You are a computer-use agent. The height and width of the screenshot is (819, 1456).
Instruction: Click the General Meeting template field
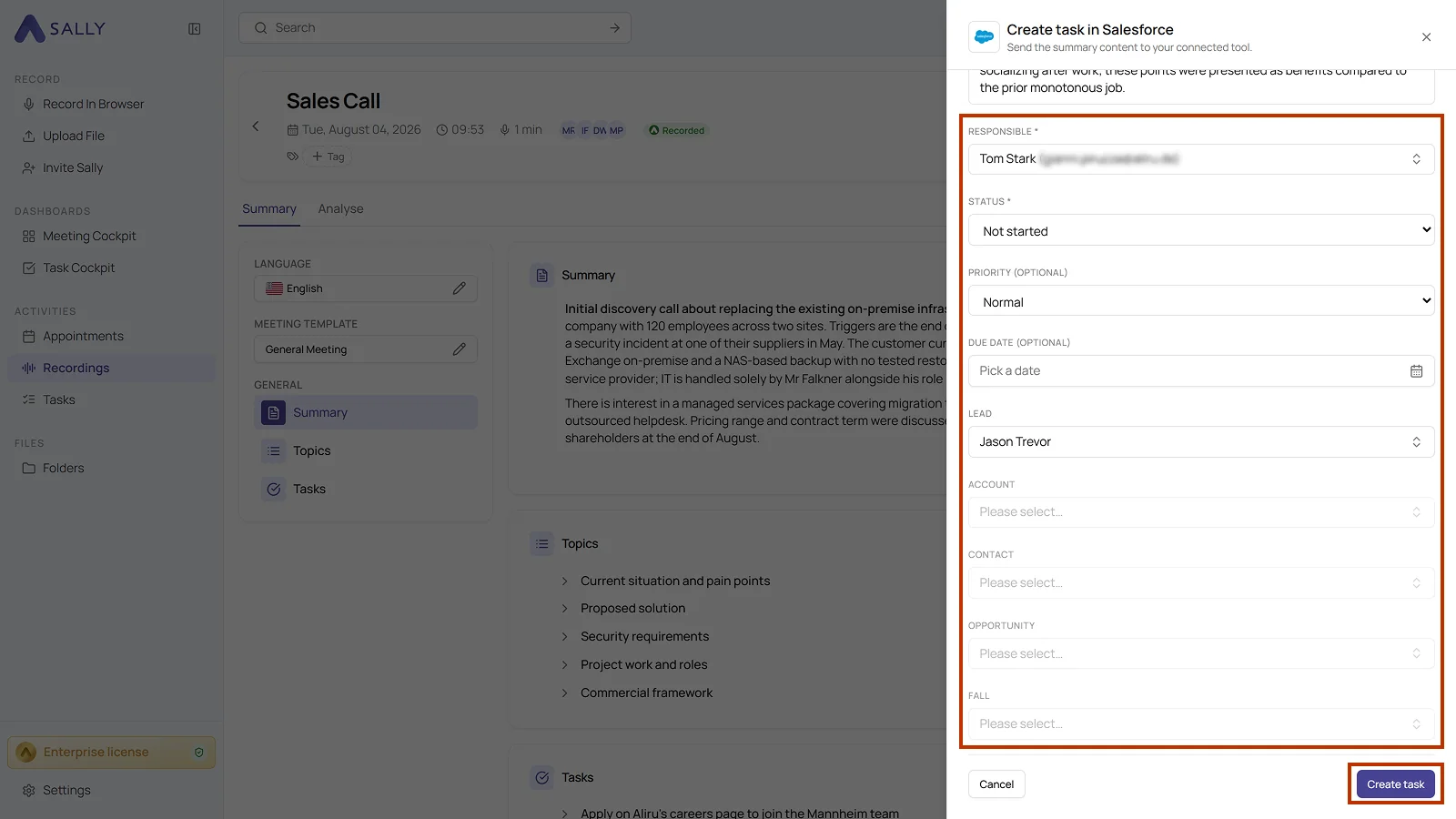pos(366,349)
